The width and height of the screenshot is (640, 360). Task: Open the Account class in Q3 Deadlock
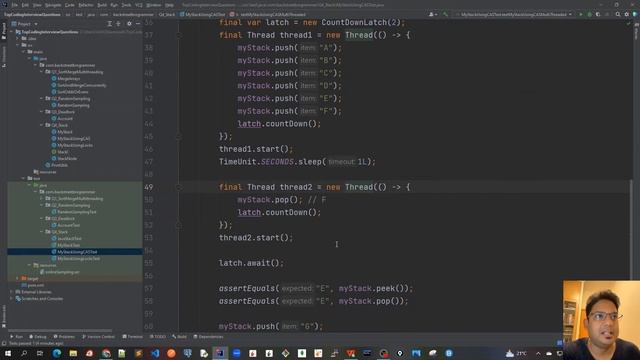coord(62,118)
